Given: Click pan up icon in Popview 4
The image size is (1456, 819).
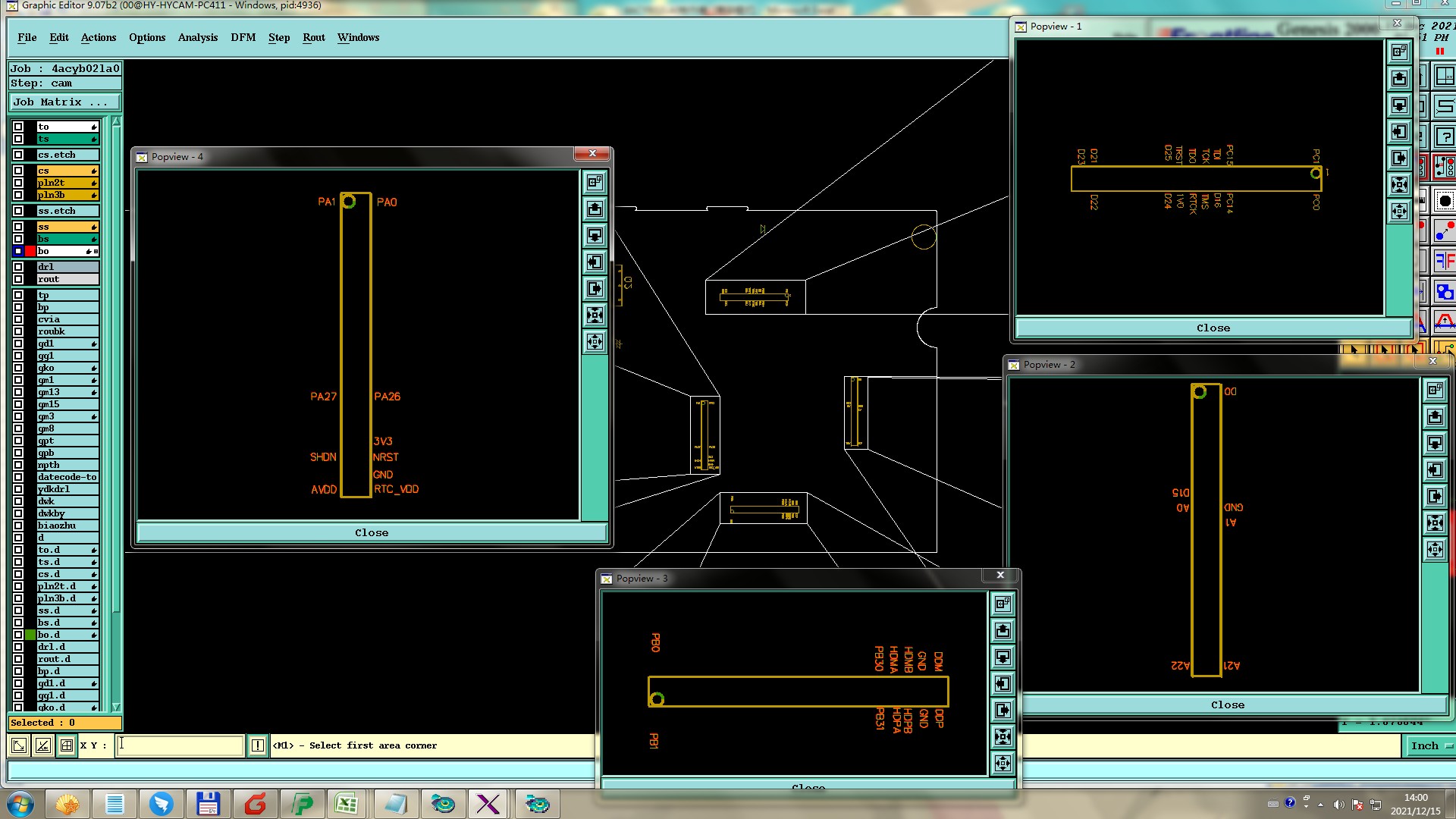Looking at the screenshot, I should (595, 209).
